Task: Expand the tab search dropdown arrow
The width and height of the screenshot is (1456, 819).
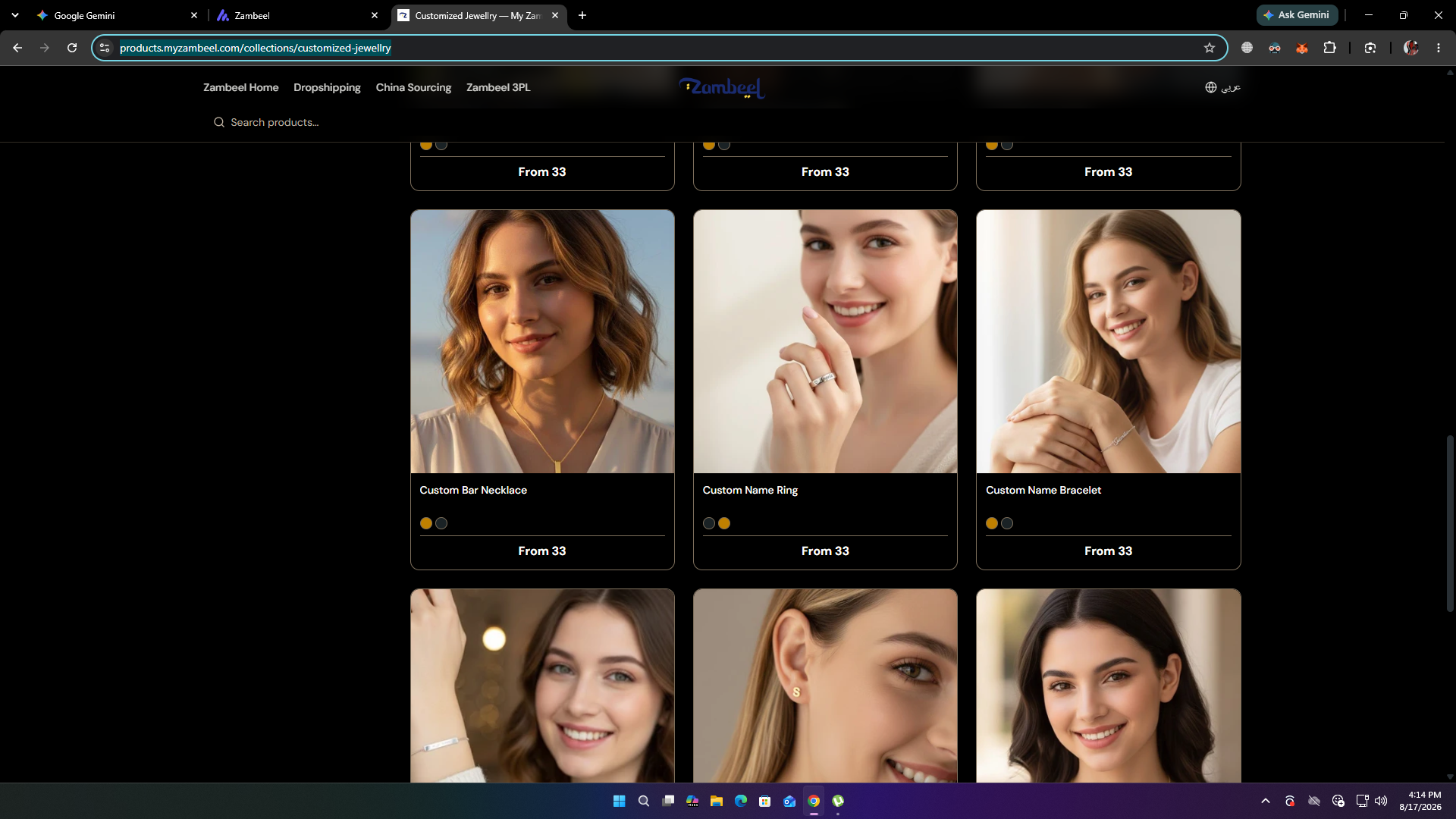Action: click(15, 15)
